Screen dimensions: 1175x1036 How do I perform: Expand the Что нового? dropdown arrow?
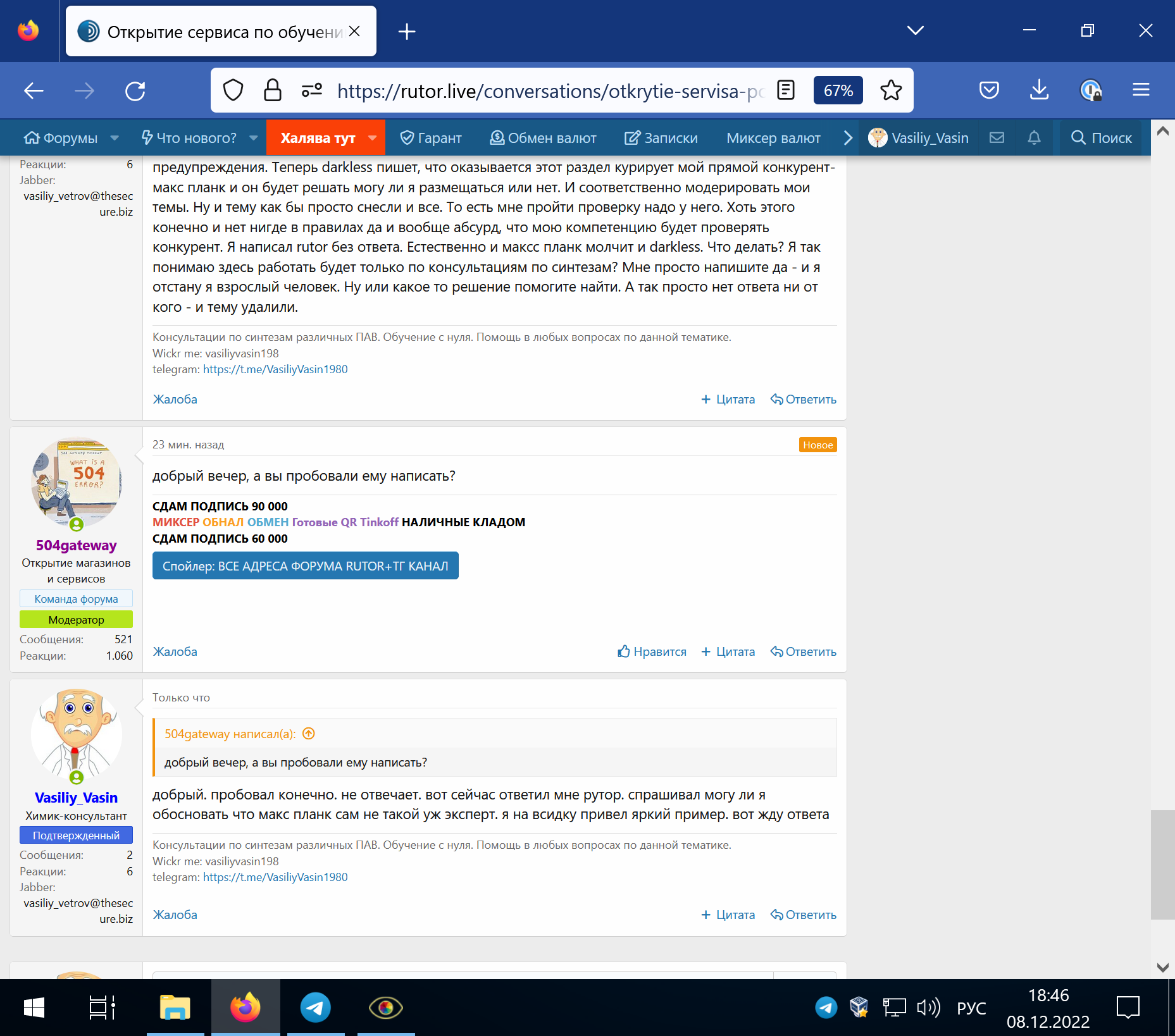pyautogui.click(x=253, y=138)
